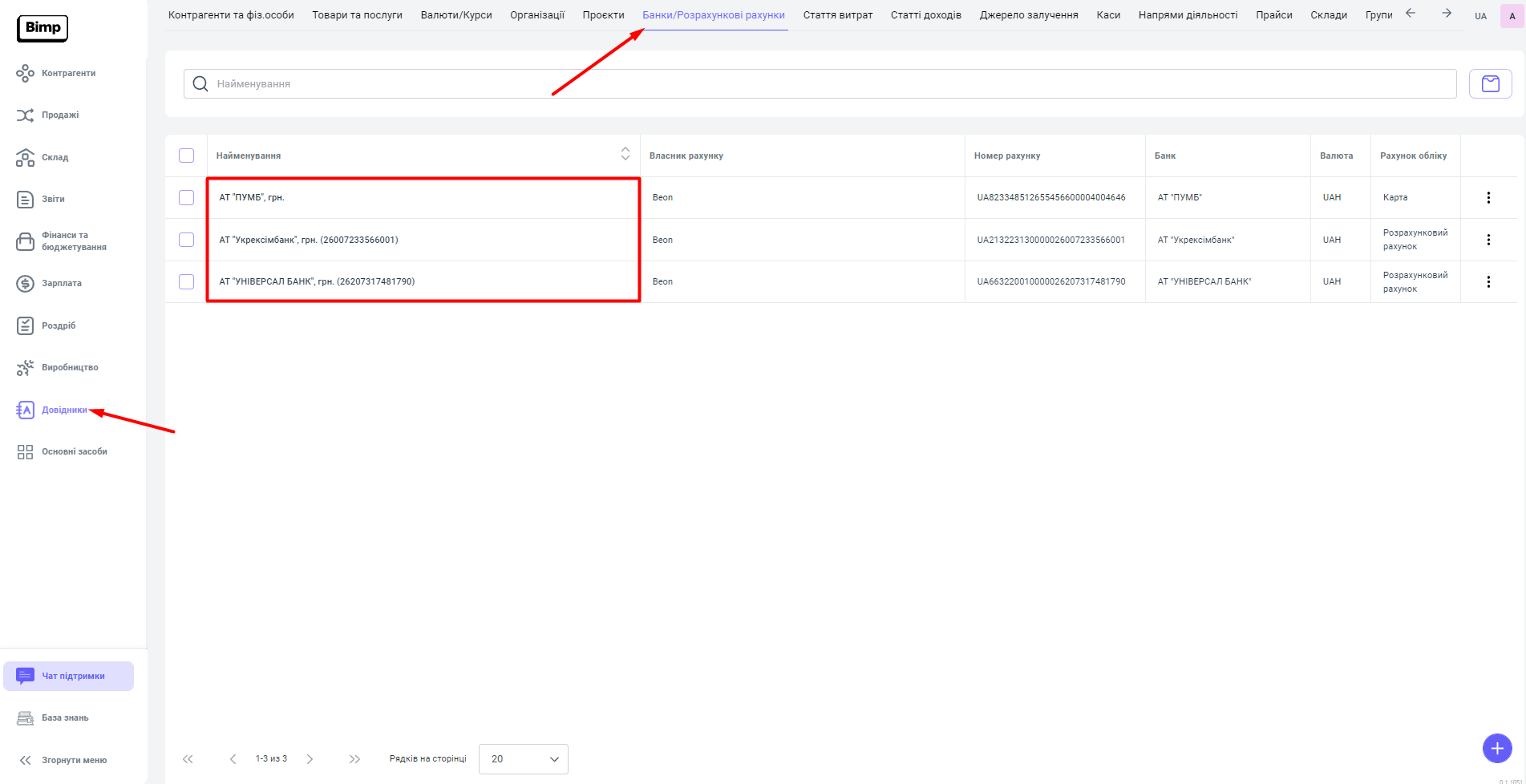1526x784 pixels.
Task: Switch to the Валюти/Курси tab
Action: click(456, 15)
